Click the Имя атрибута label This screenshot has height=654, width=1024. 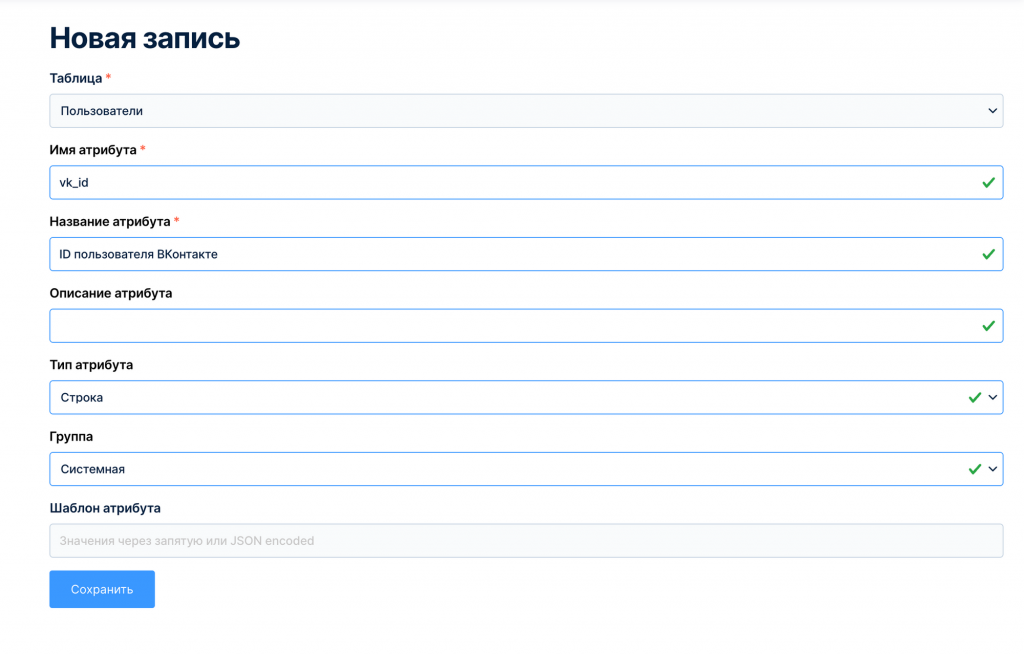pos(93,150)
